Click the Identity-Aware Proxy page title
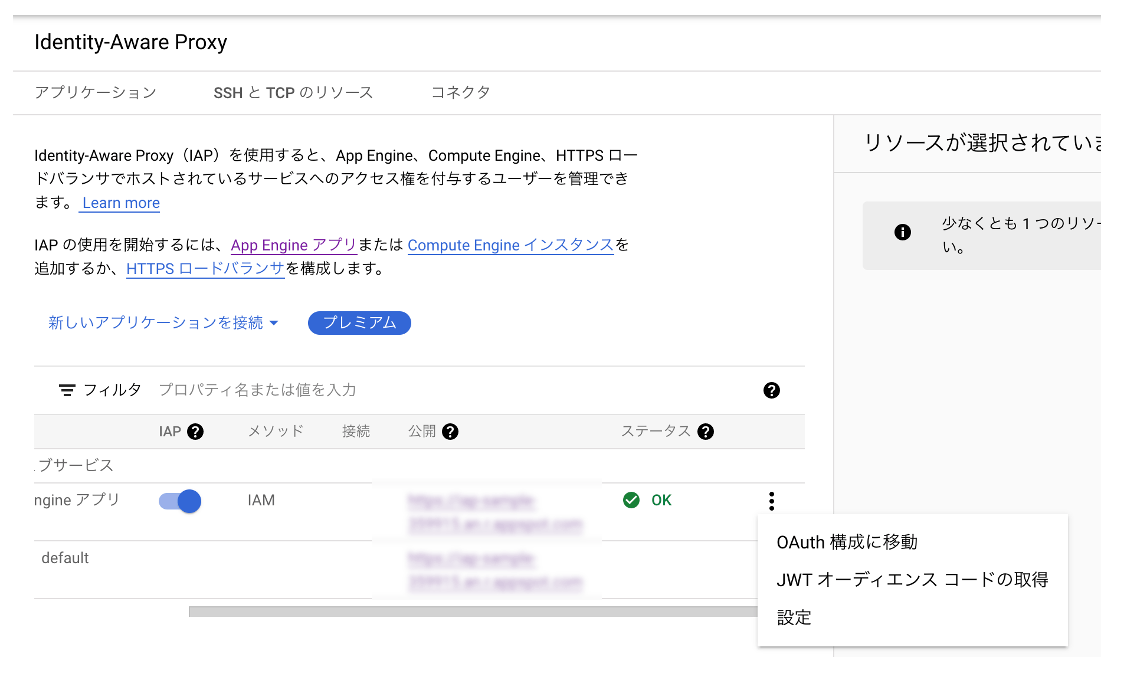Image resolution: width=1144 pixels, height=696 pixels. pyautogui.click(x=131, y=42)
